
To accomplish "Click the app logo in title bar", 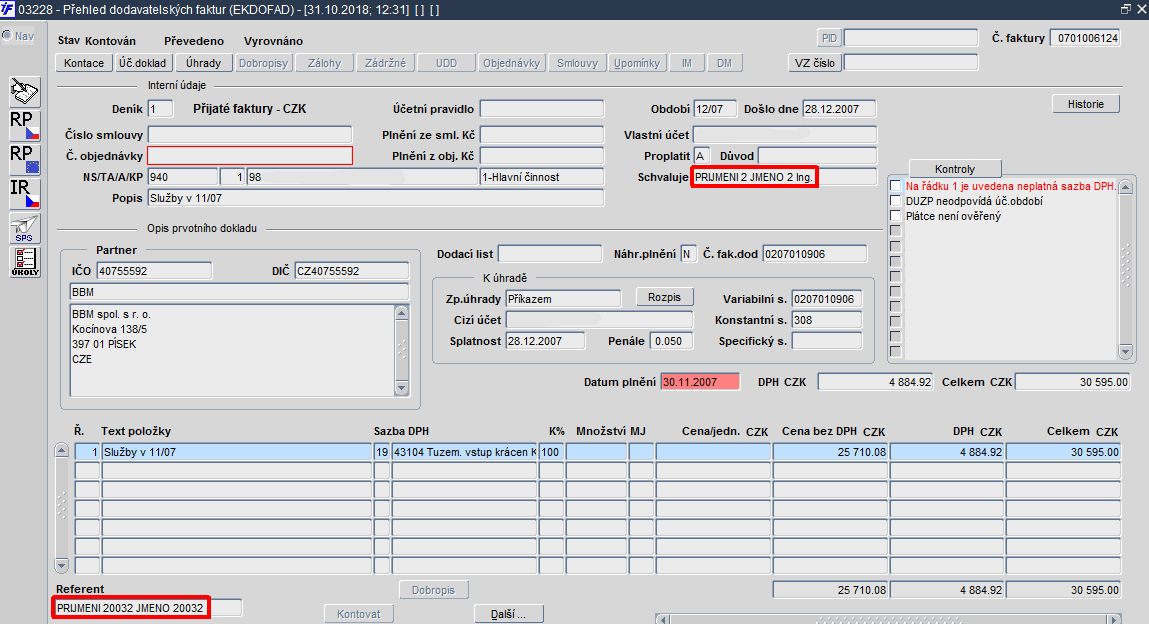I will (8, 10).
